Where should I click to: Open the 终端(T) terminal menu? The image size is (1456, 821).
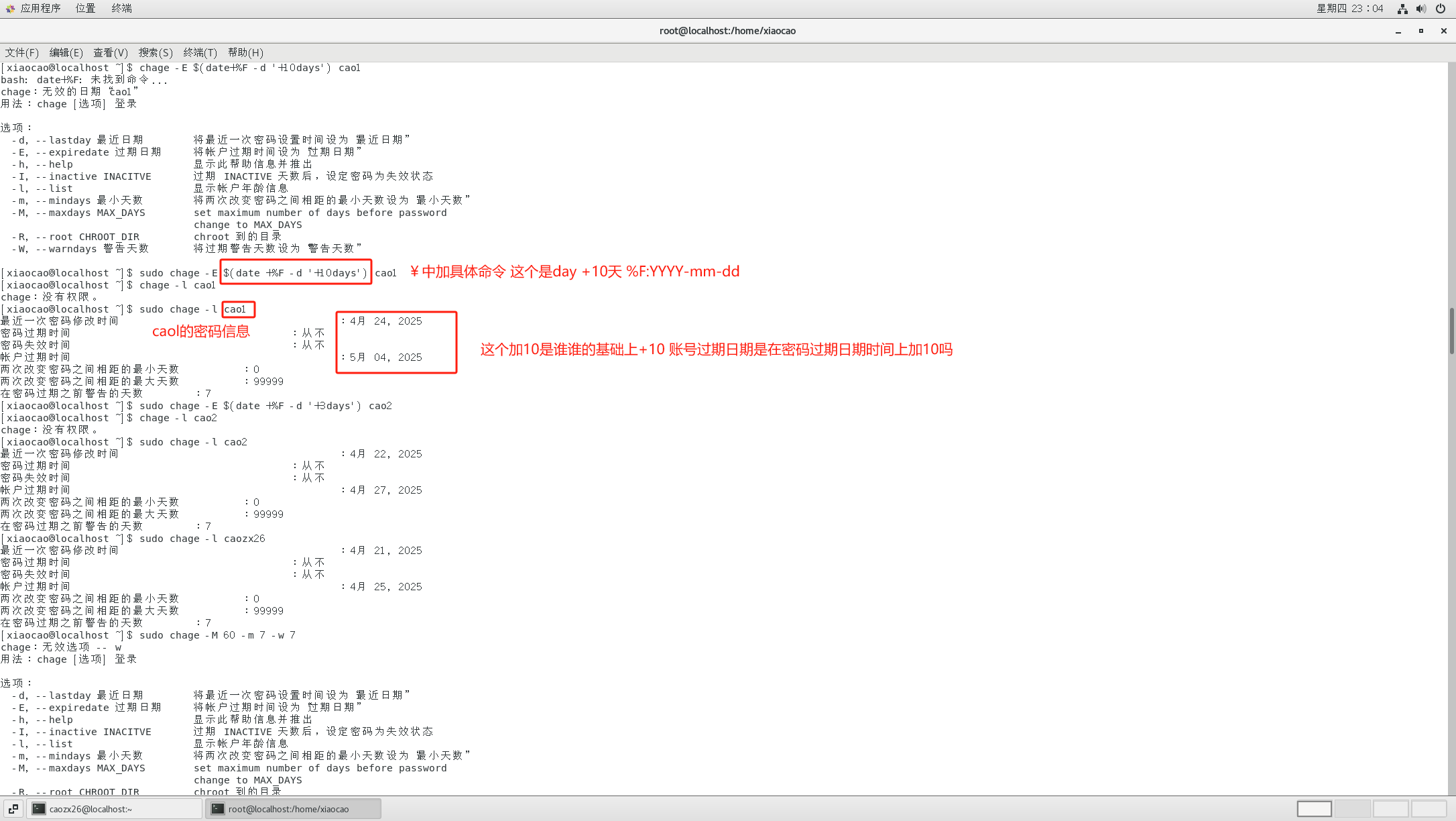pos(200,52)
